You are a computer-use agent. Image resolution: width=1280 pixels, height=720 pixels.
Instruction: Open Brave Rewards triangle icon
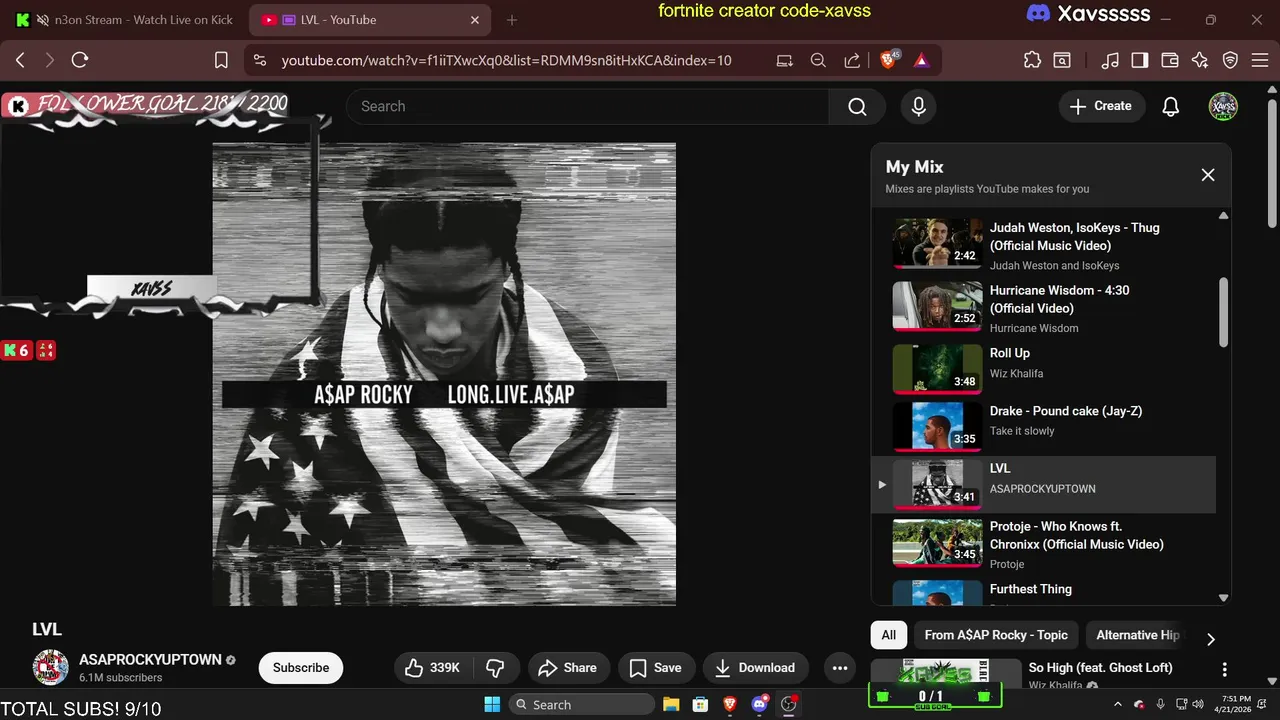[x=921, y=60]
